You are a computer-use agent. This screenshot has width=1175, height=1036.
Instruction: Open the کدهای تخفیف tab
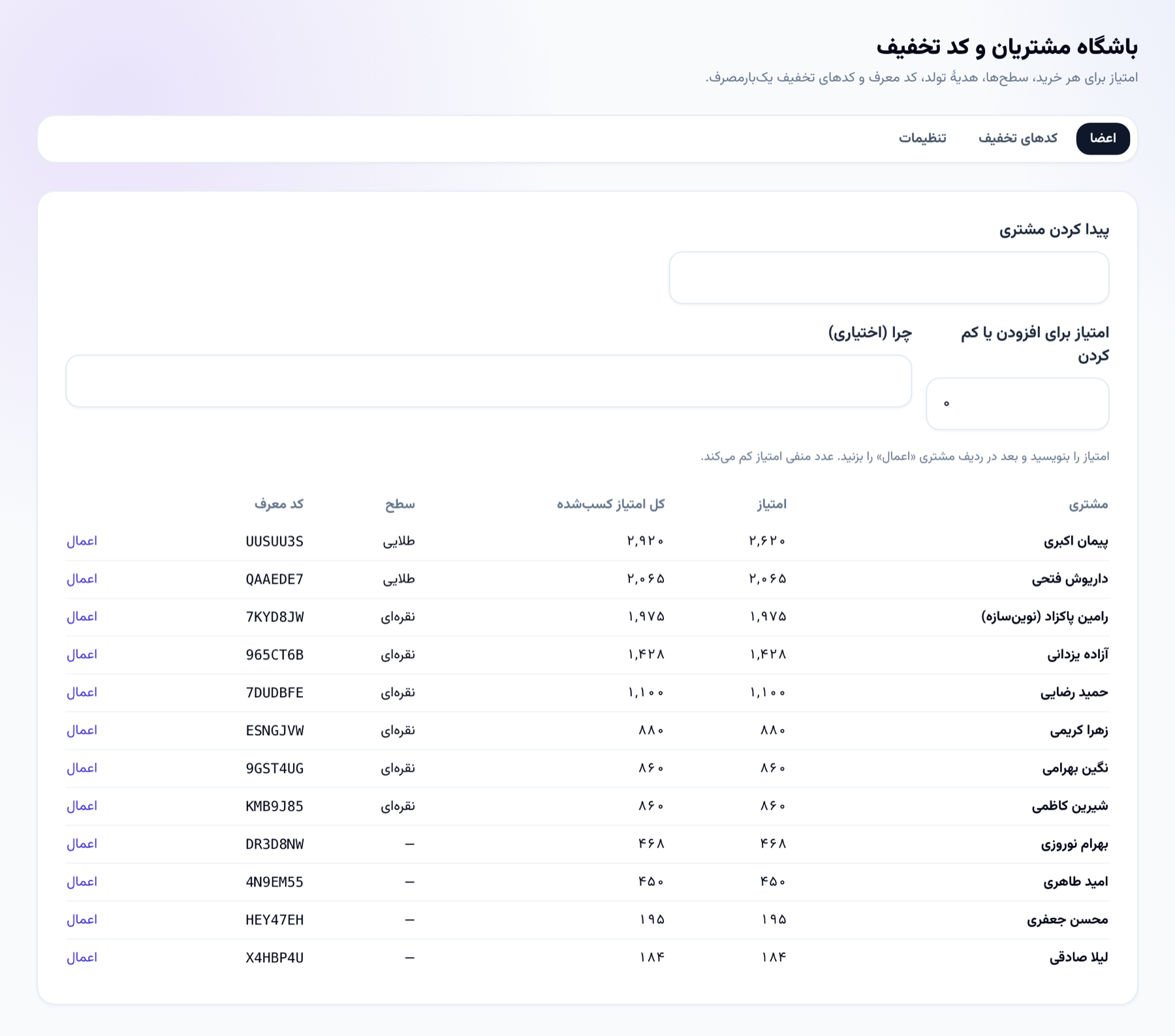[x=1018, y=138]
